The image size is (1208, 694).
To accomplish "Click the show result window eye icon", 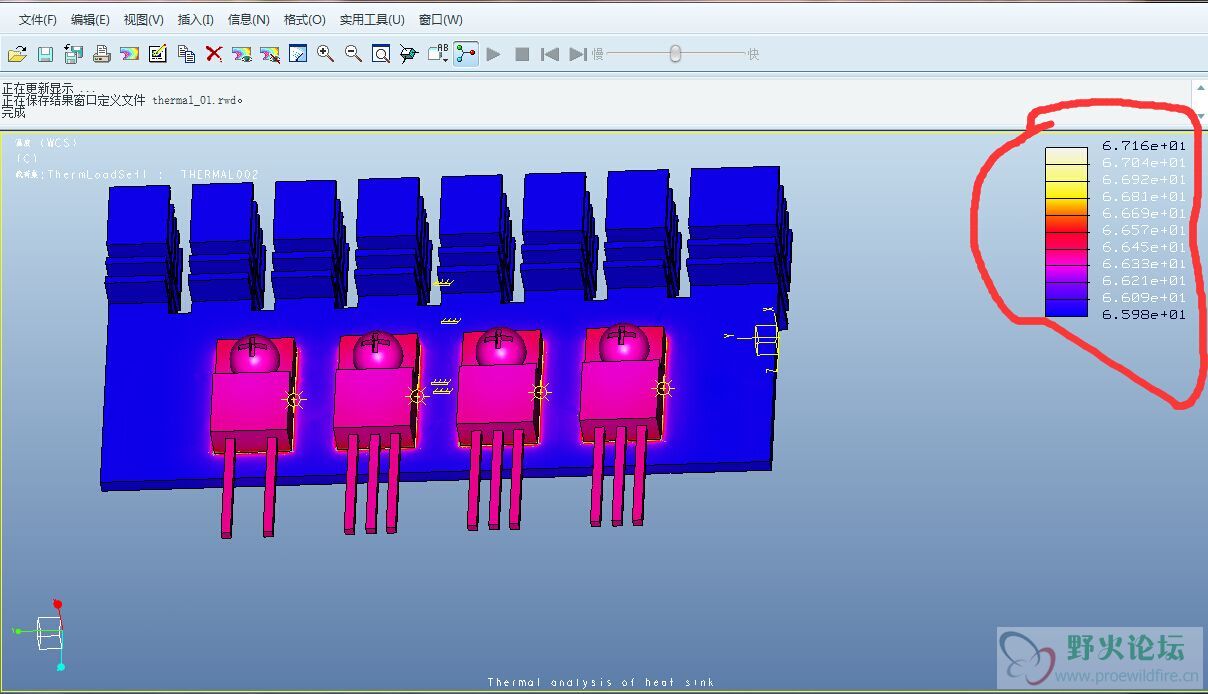I will pos(241,54).
